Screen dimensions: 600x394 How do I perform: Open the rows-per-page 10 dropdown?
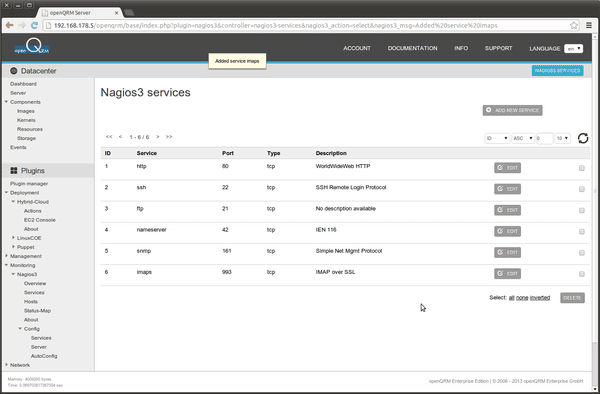pyautogui.click(x=562, y=138)
